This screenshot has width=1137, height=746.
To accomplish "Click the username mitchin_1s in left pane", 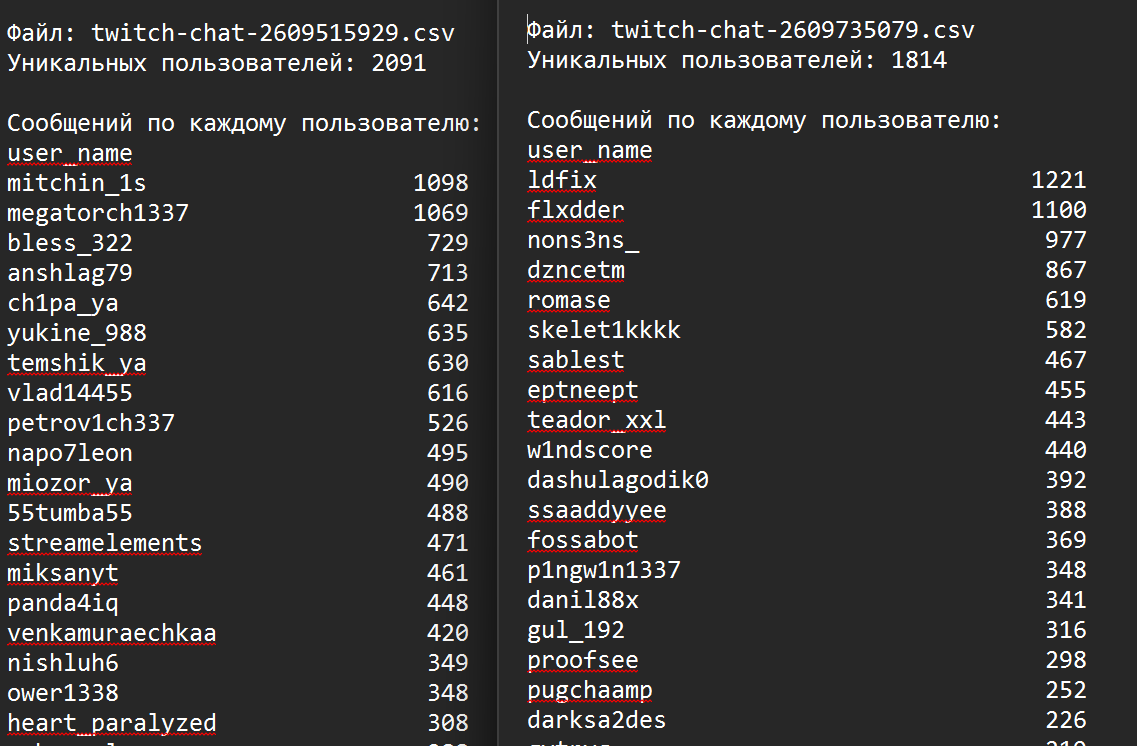I will pyautogui.click(x=76, y=183).
